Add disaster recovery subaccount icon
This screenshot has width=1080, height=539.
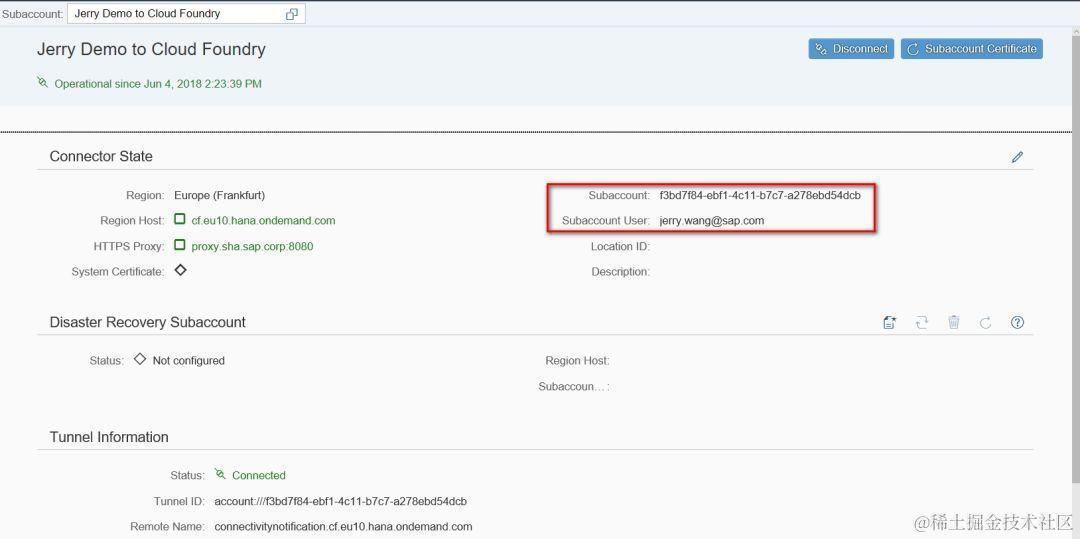[889, 322]
